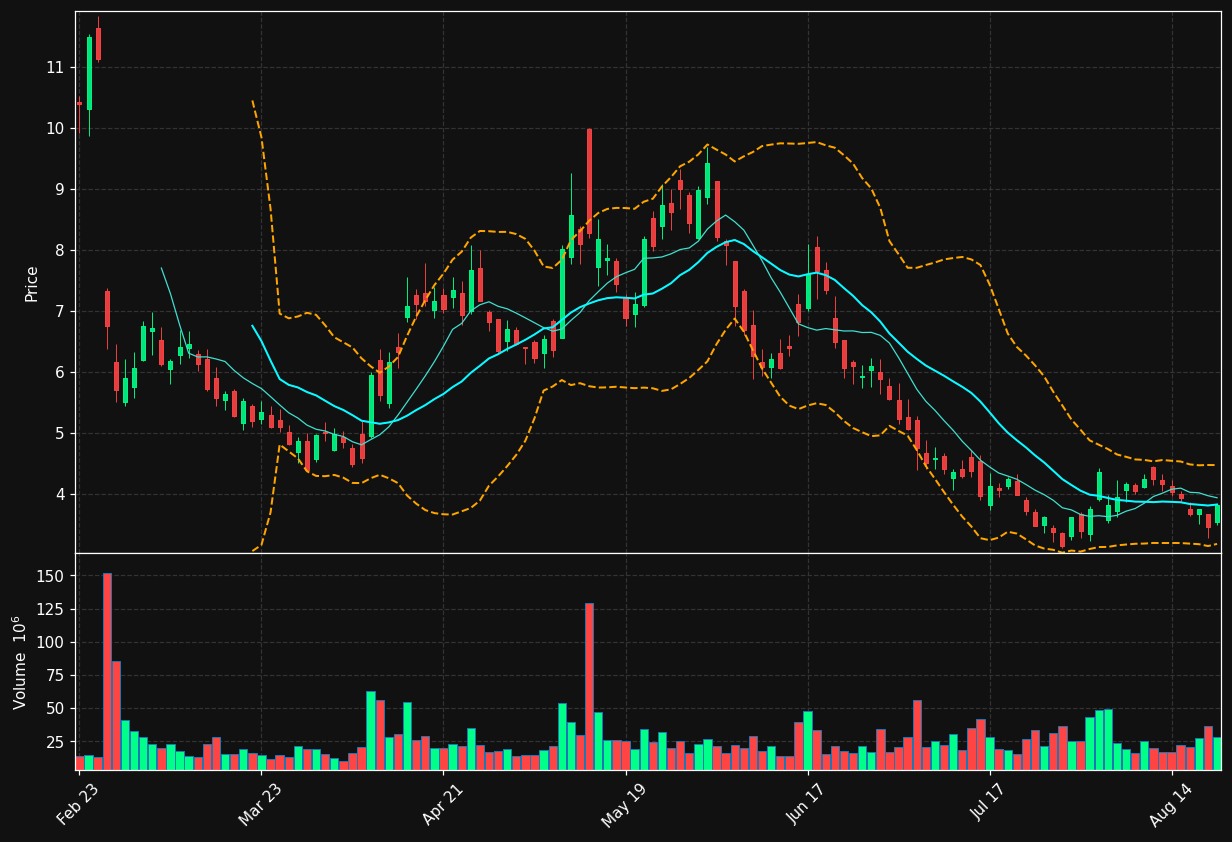1232x842 pixels.
Task: Click the tallest red volume bar near 150
Action: coord(107,671)
